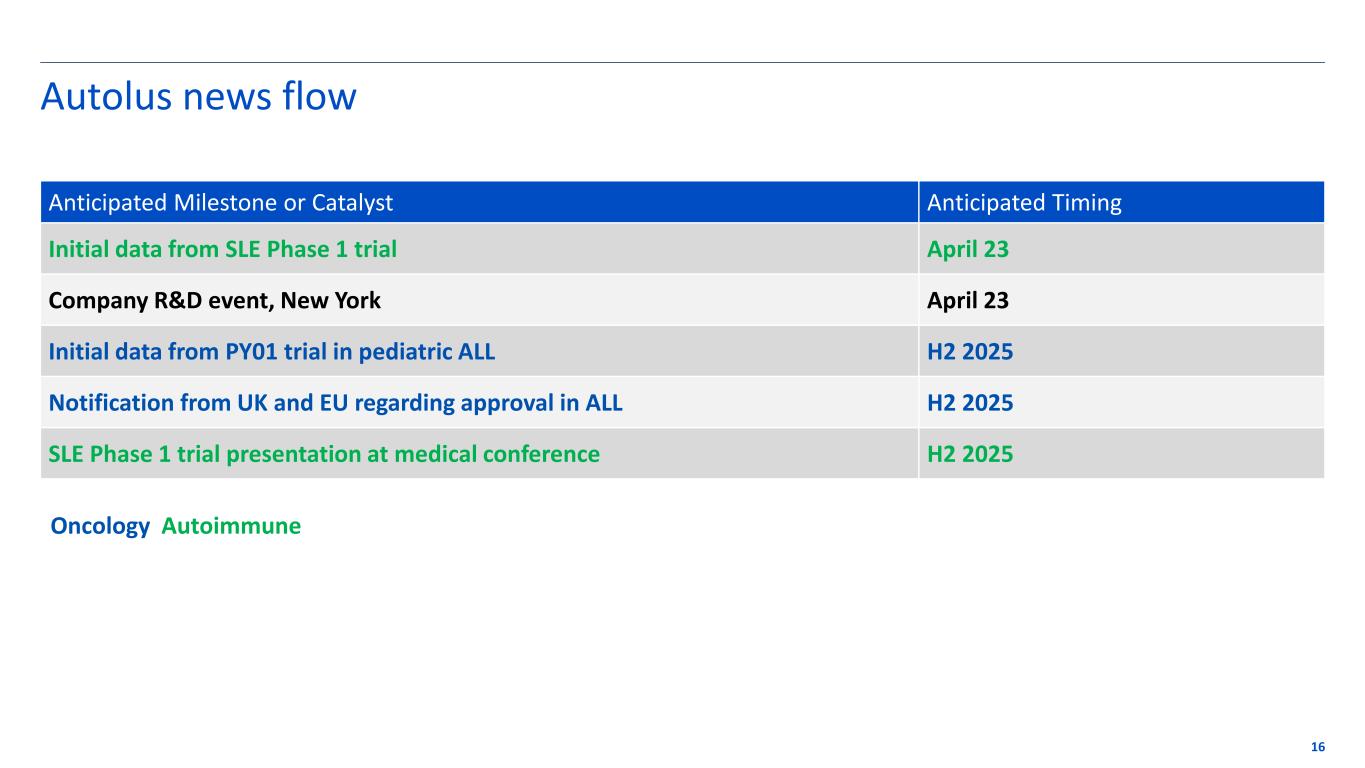Click the green 'Autoimmune' legend label
1365x768 pixels.
pos(231,526)
